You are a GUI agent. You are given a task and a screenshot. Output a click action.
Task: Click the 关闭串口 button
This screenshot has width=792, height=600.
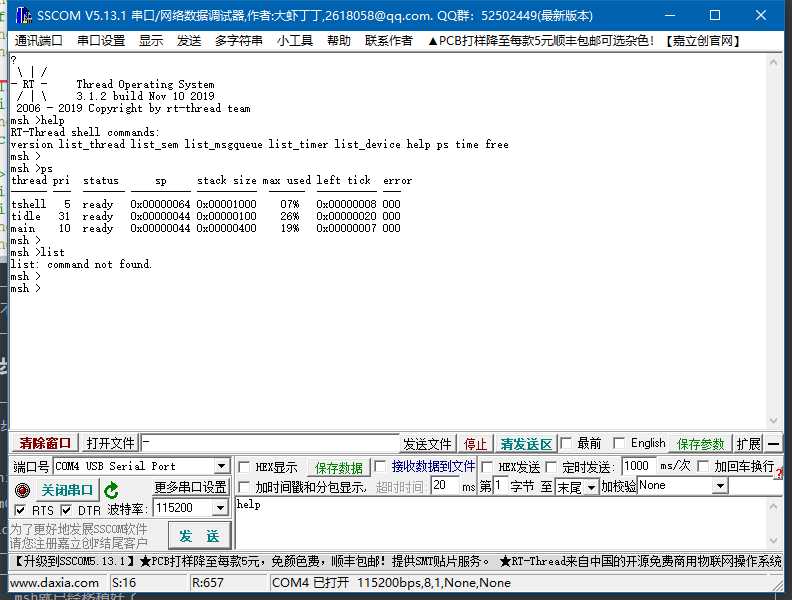pyautogui.click(x=67, y=490)
